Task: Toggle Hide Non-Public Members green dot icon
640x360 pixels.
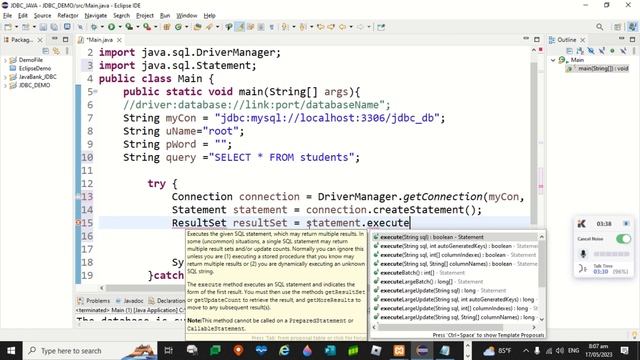Action: (612, 51)
